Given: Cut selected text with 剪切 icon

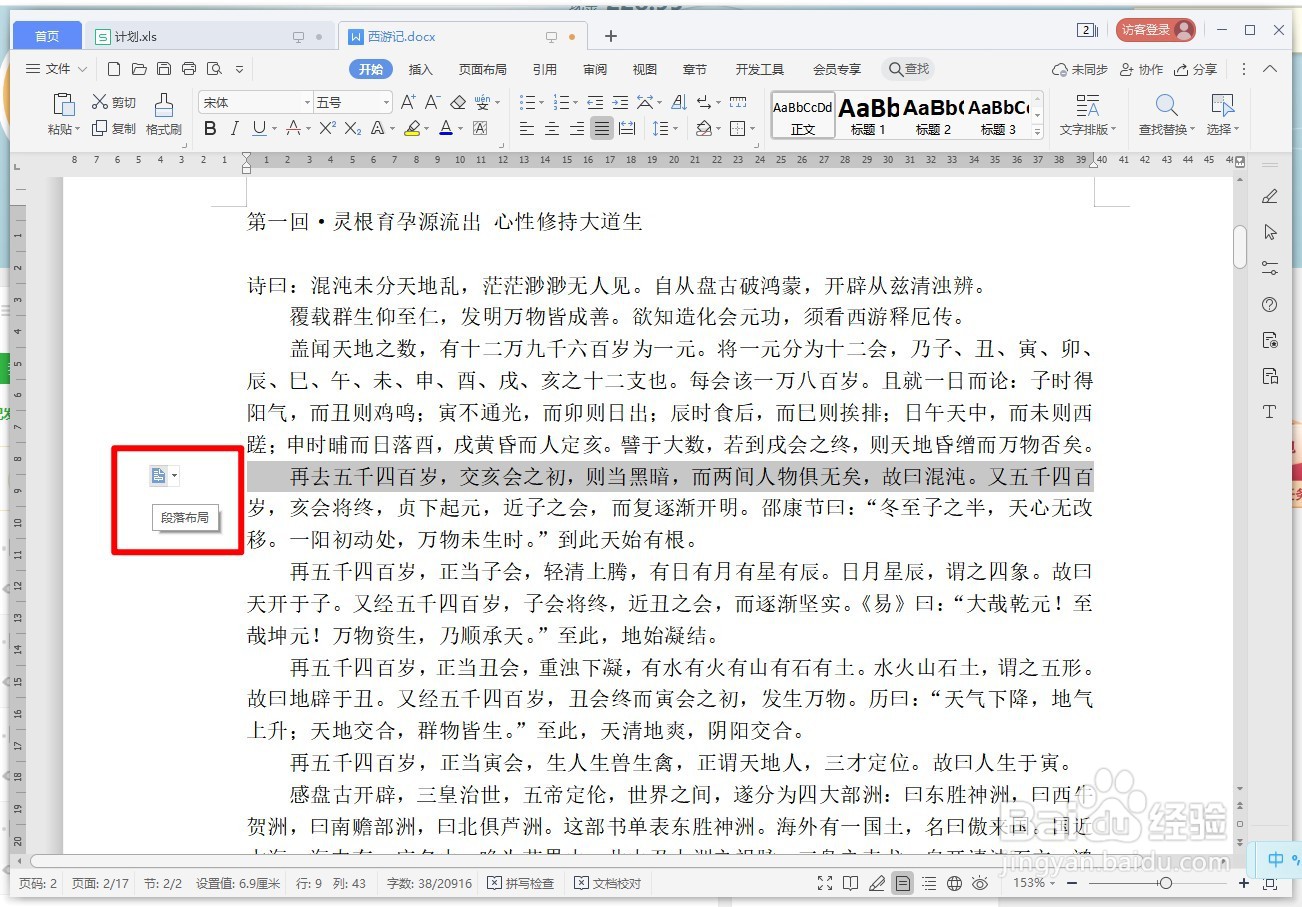Looking at the screenshot, I should click(x=113, y=101).
